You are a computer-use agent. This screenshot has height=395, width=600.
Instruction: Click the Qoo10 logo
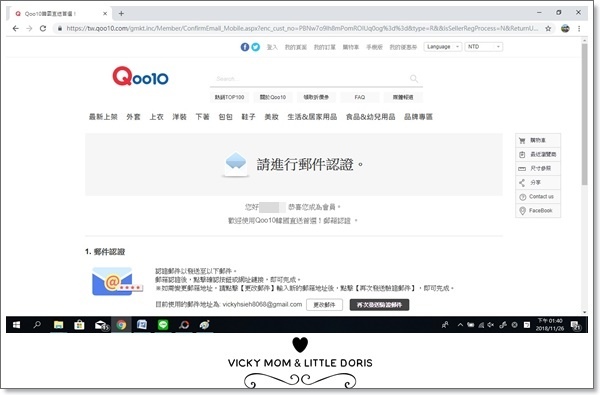140,76
